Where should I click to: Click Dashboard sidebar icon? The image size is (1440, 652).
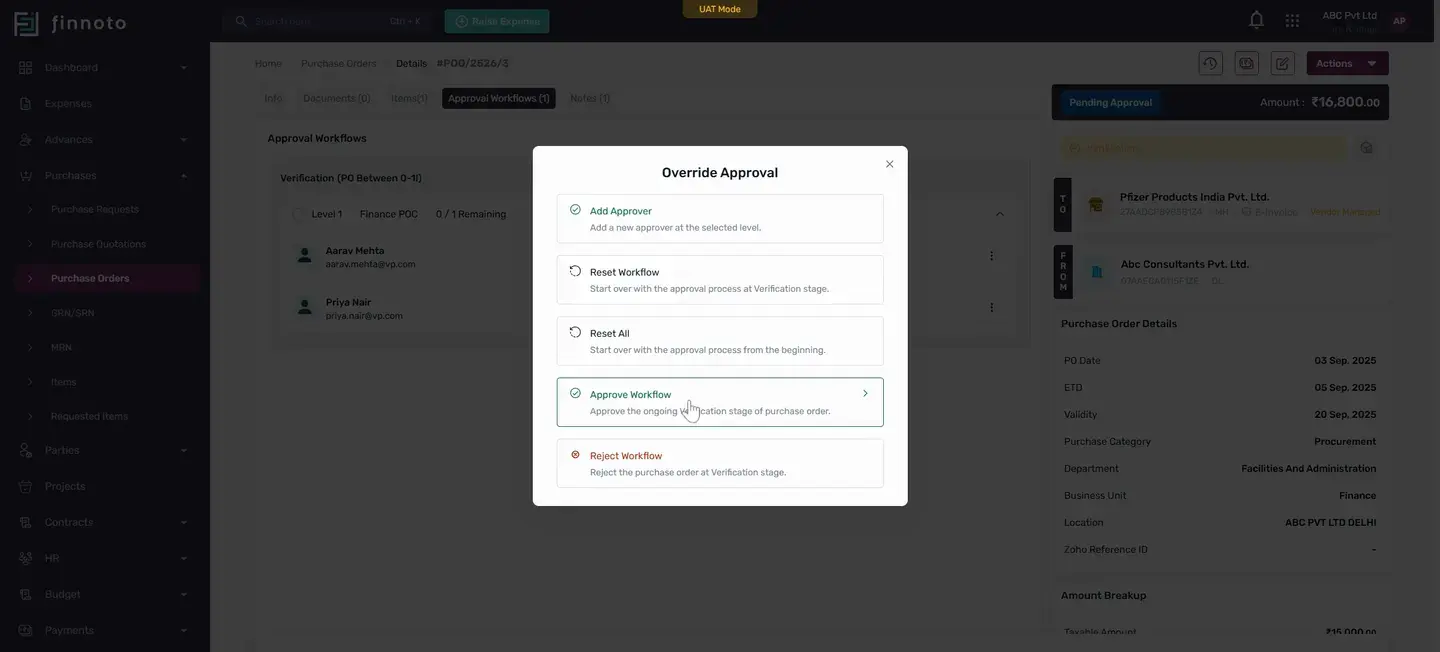click(26, 67)
